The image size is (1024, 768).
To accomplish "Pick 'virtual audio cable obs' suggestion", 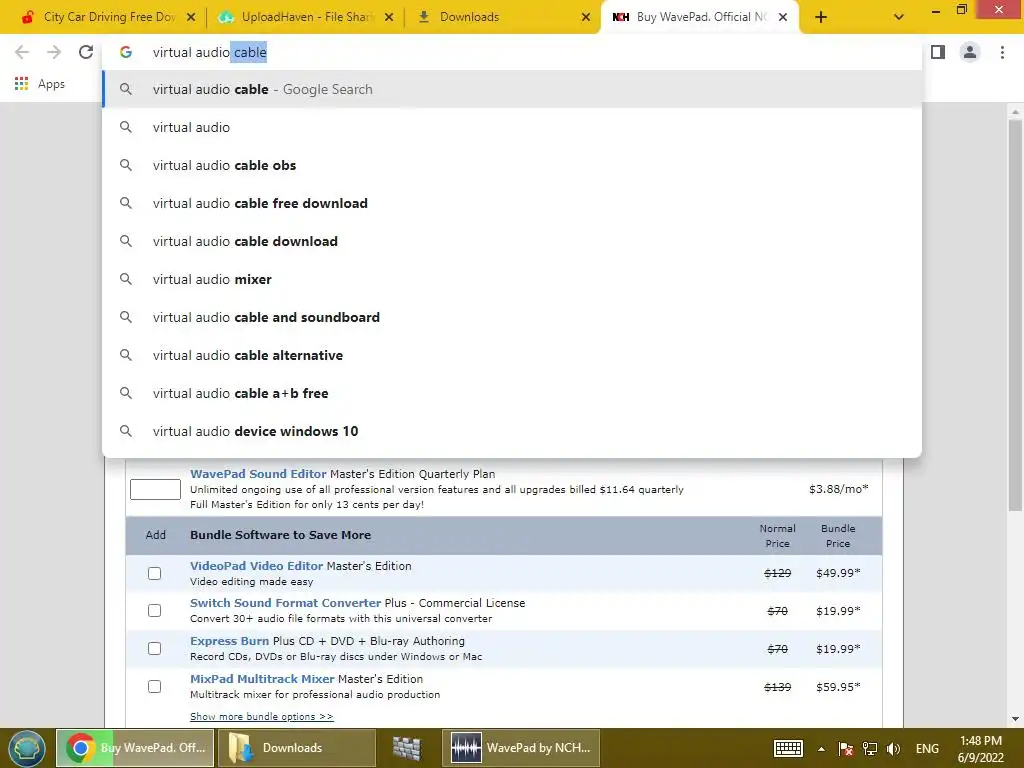I will tap(512, 165).
